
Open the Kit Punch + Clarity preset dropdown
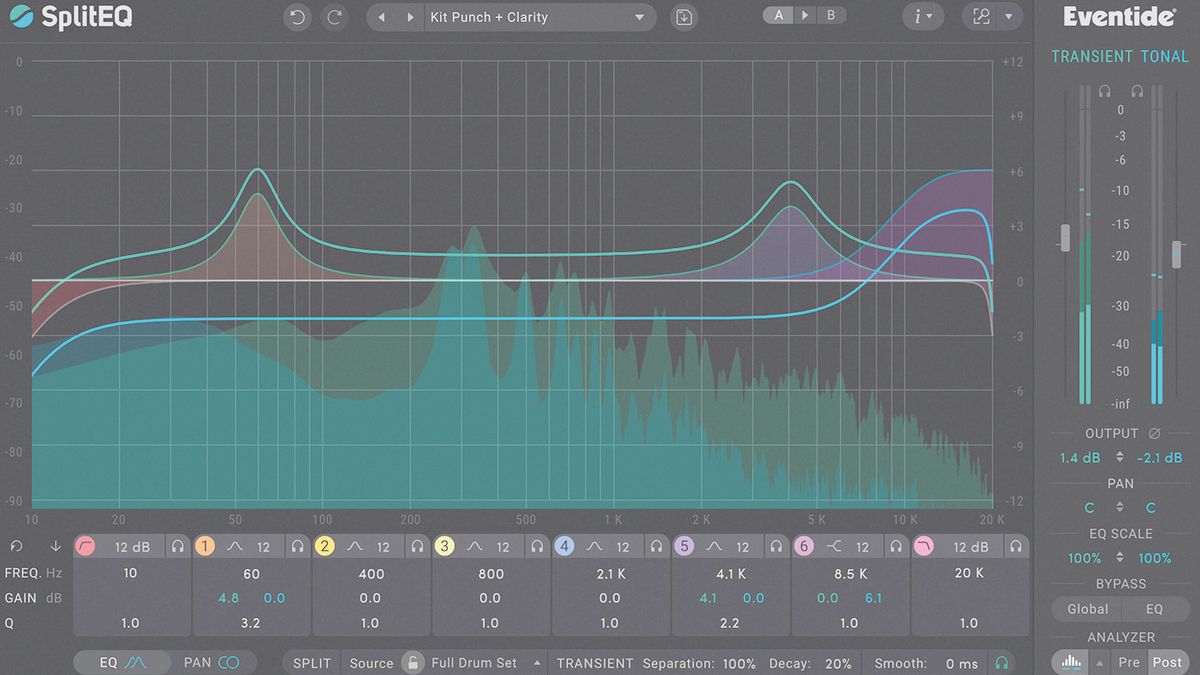(540, 17)
